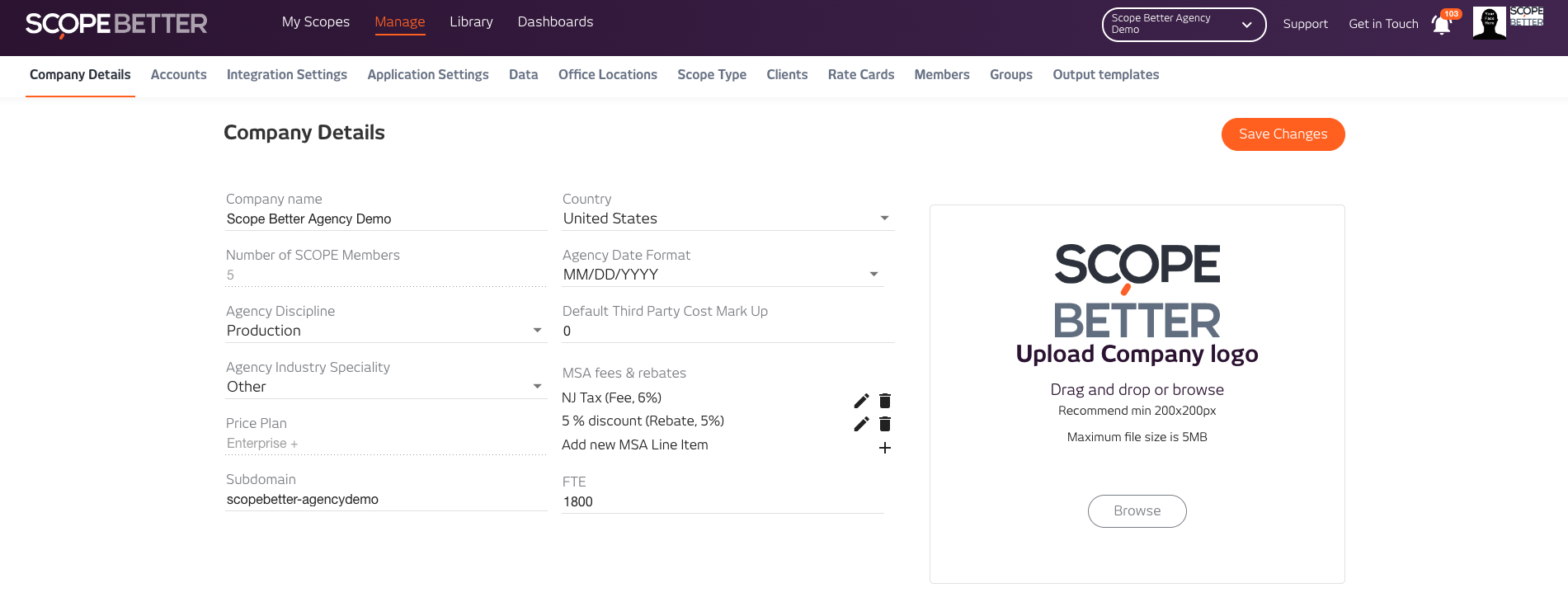Click the Add new MSA Line Item text

pyautogui.click(x=635, y=444)
